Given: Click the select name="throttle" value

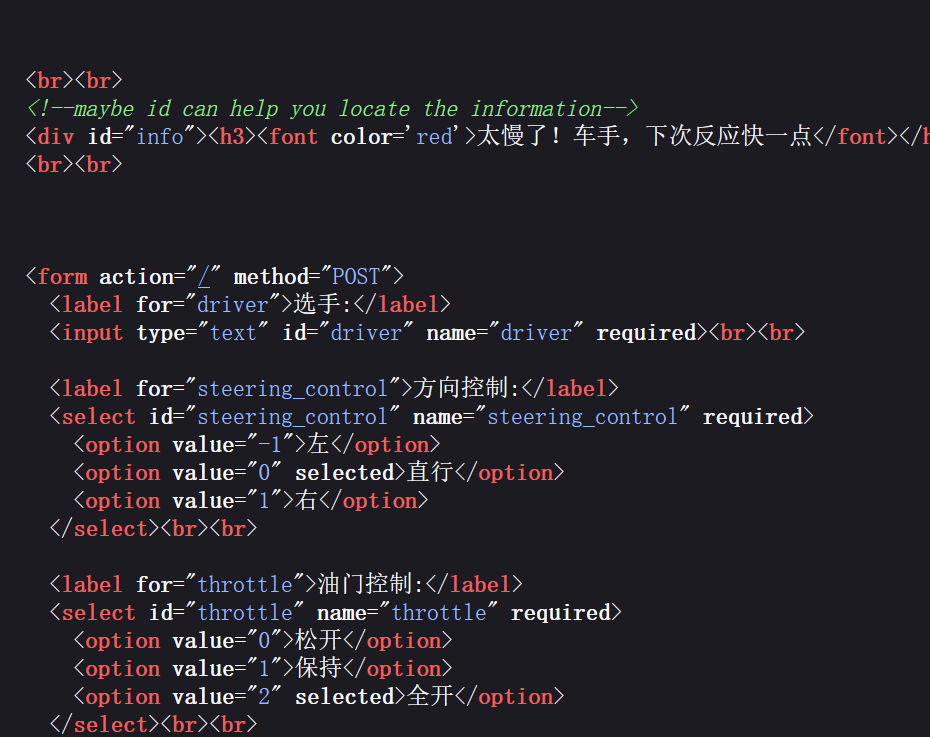Looking at the screenshot, I should click(x=439, y=612).
